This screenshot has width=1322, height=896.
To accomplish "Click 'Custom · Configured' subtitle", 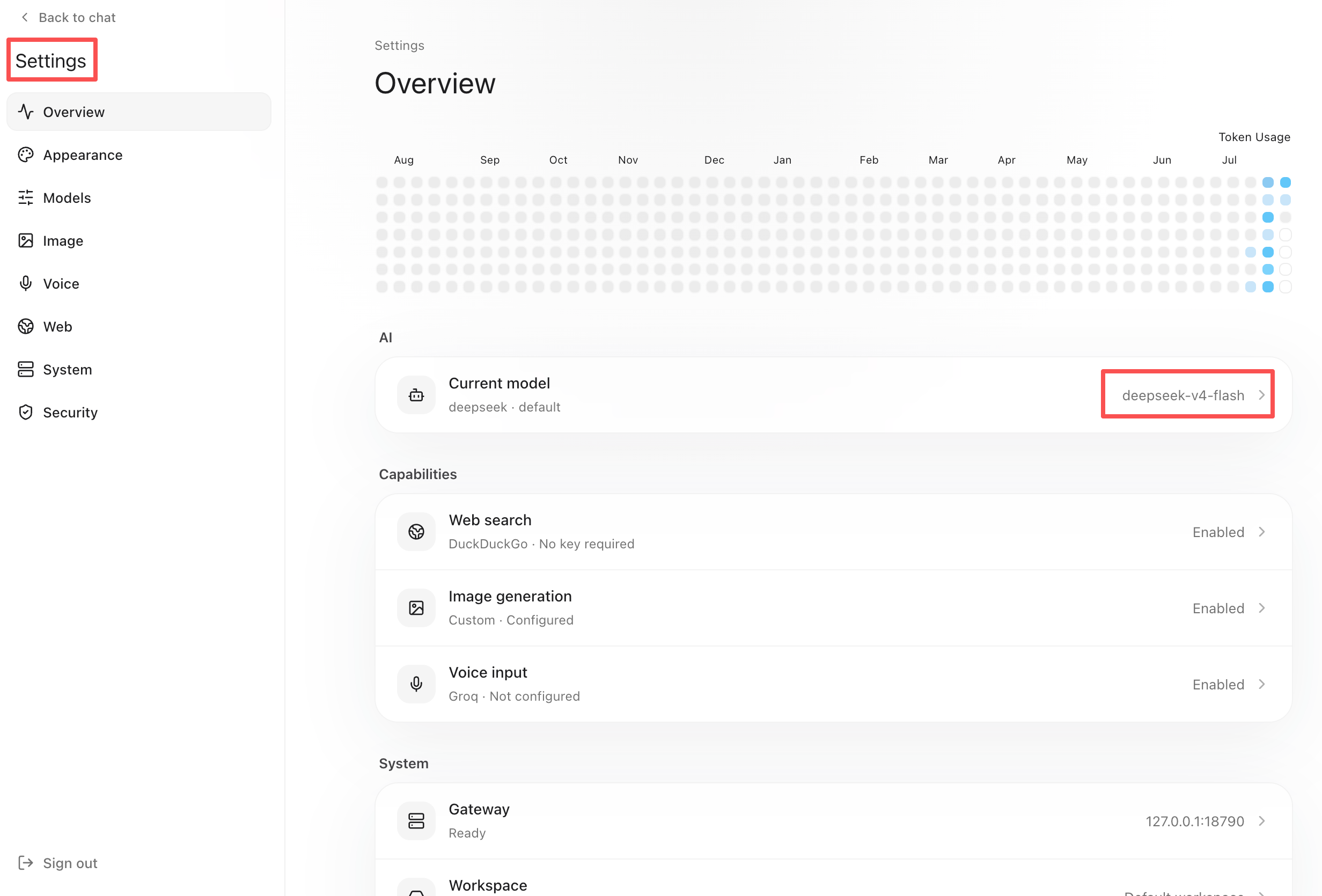I will [x=511, y=620].
